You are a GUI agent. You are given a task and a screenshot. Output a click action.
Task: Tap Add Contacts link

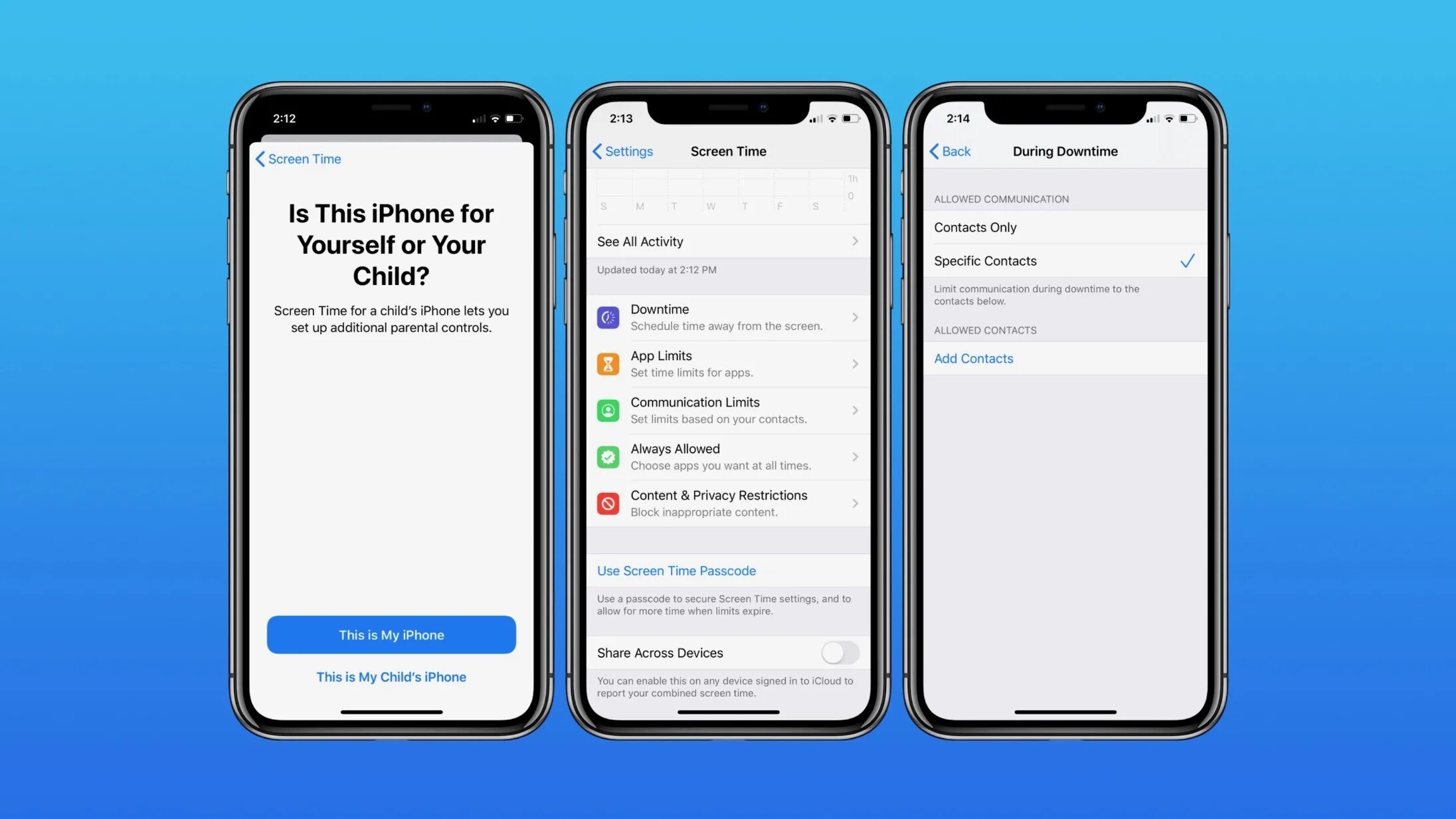coord(973,358)
